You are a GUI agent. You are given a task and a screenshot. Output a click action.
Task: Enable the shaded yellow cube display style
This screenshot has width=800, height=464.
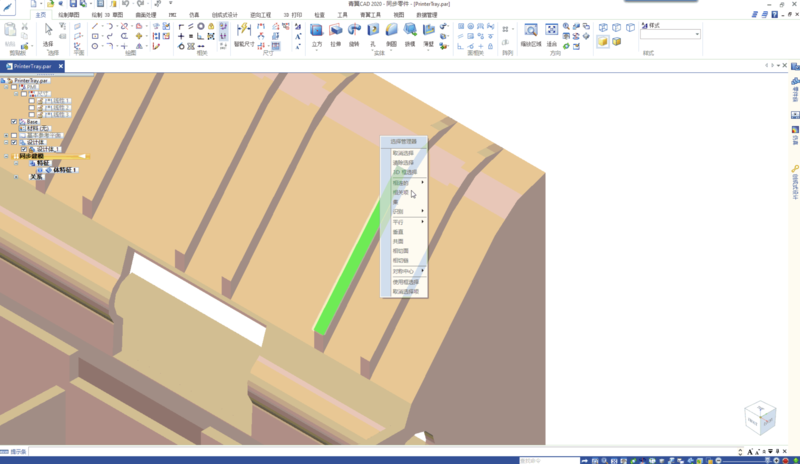(x=603, y=41)
